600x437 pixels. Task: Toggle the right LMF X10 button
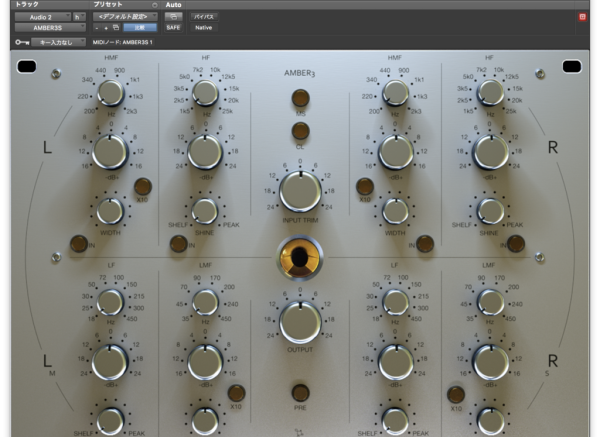pyautogui.click(x=456, y=395)
